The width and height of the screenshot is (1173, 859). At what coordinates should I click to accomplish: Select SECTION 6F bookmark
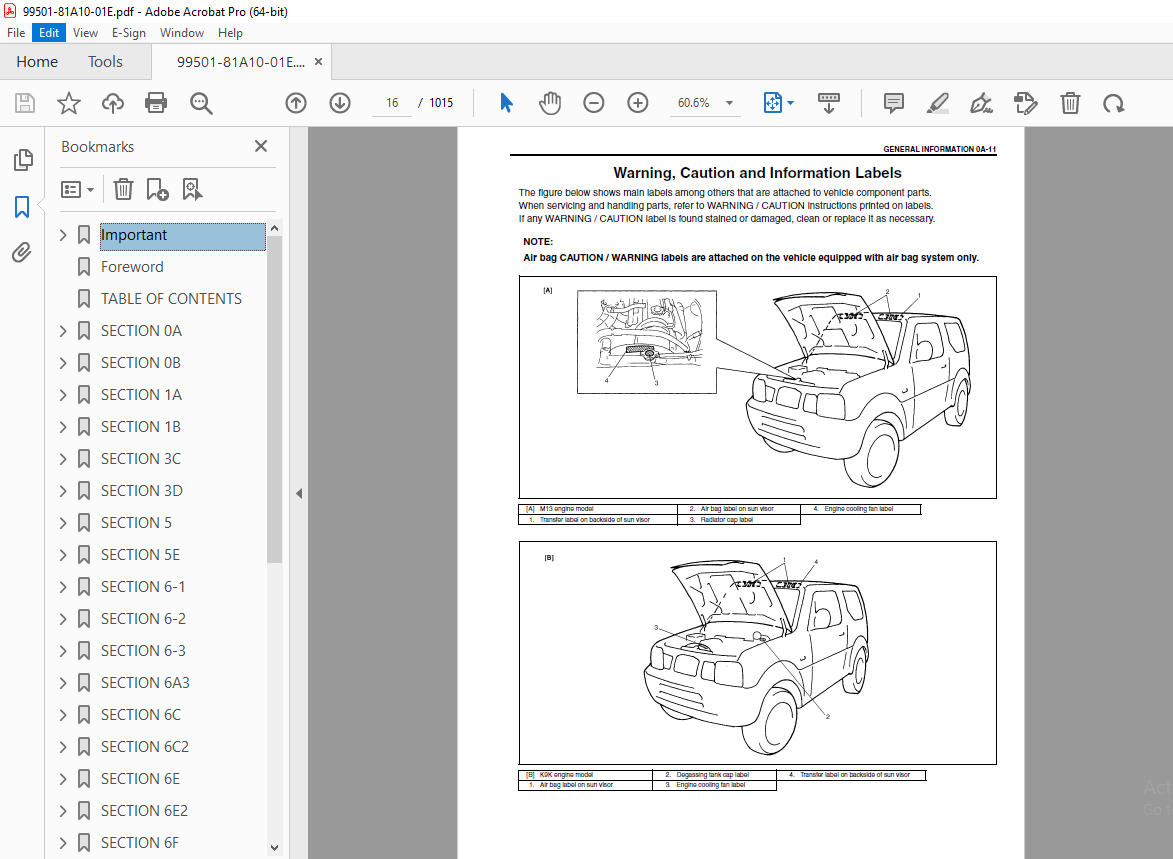tap(140, 843)
